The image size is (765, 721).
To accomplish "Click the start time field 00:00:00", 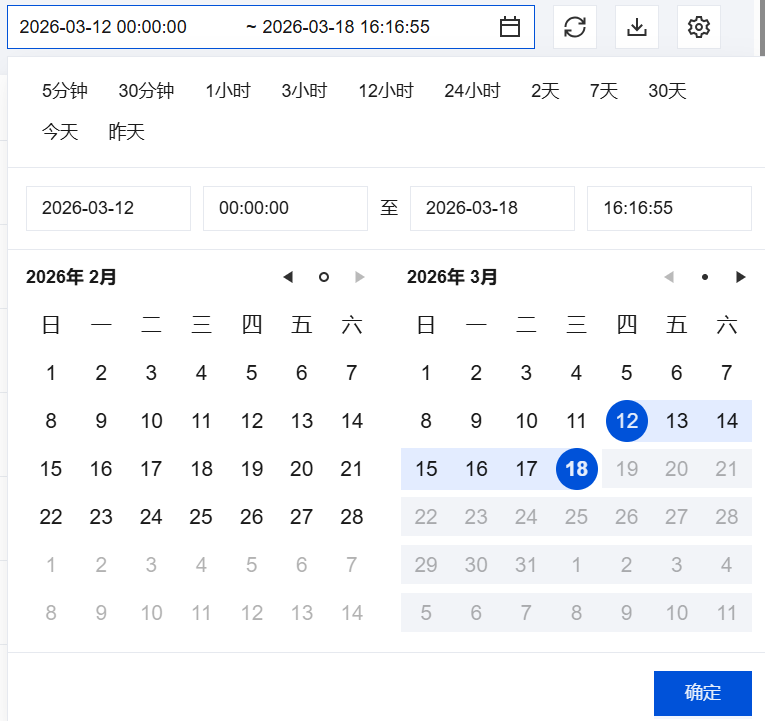I will [285, 208].
